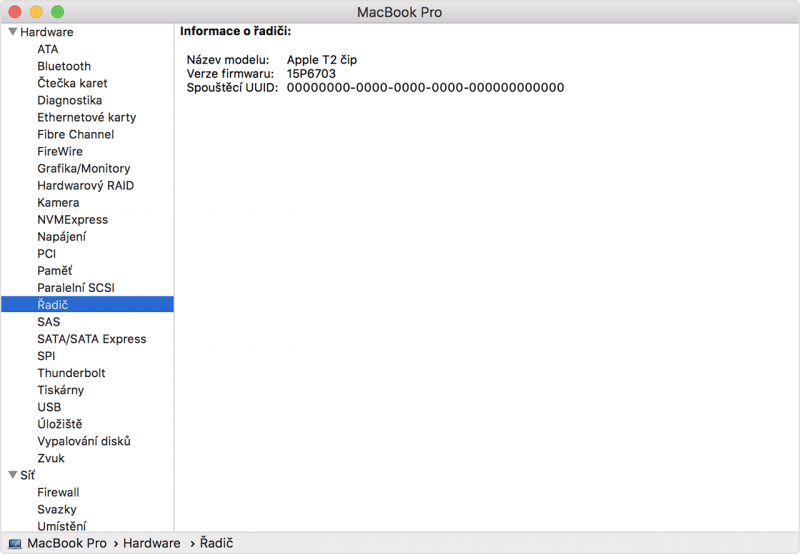This screenshot has height=554, width=800.
Task: Select USB in the sidebar
Action: [49, 407]
